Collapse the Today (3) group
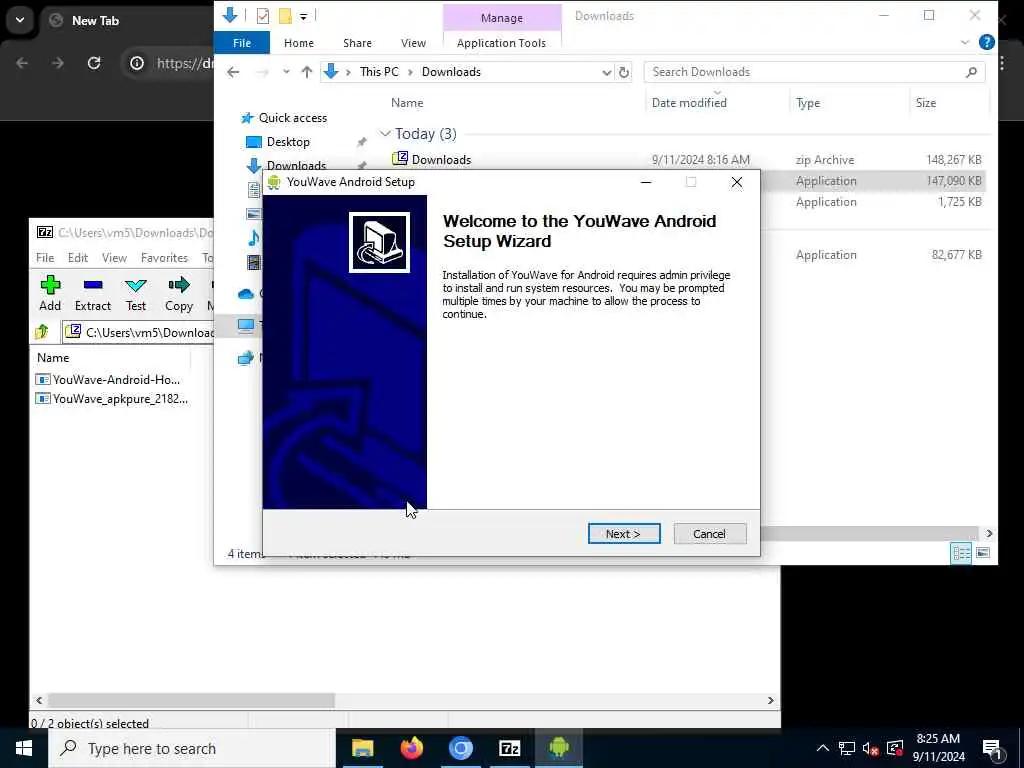 coord(385,134)
